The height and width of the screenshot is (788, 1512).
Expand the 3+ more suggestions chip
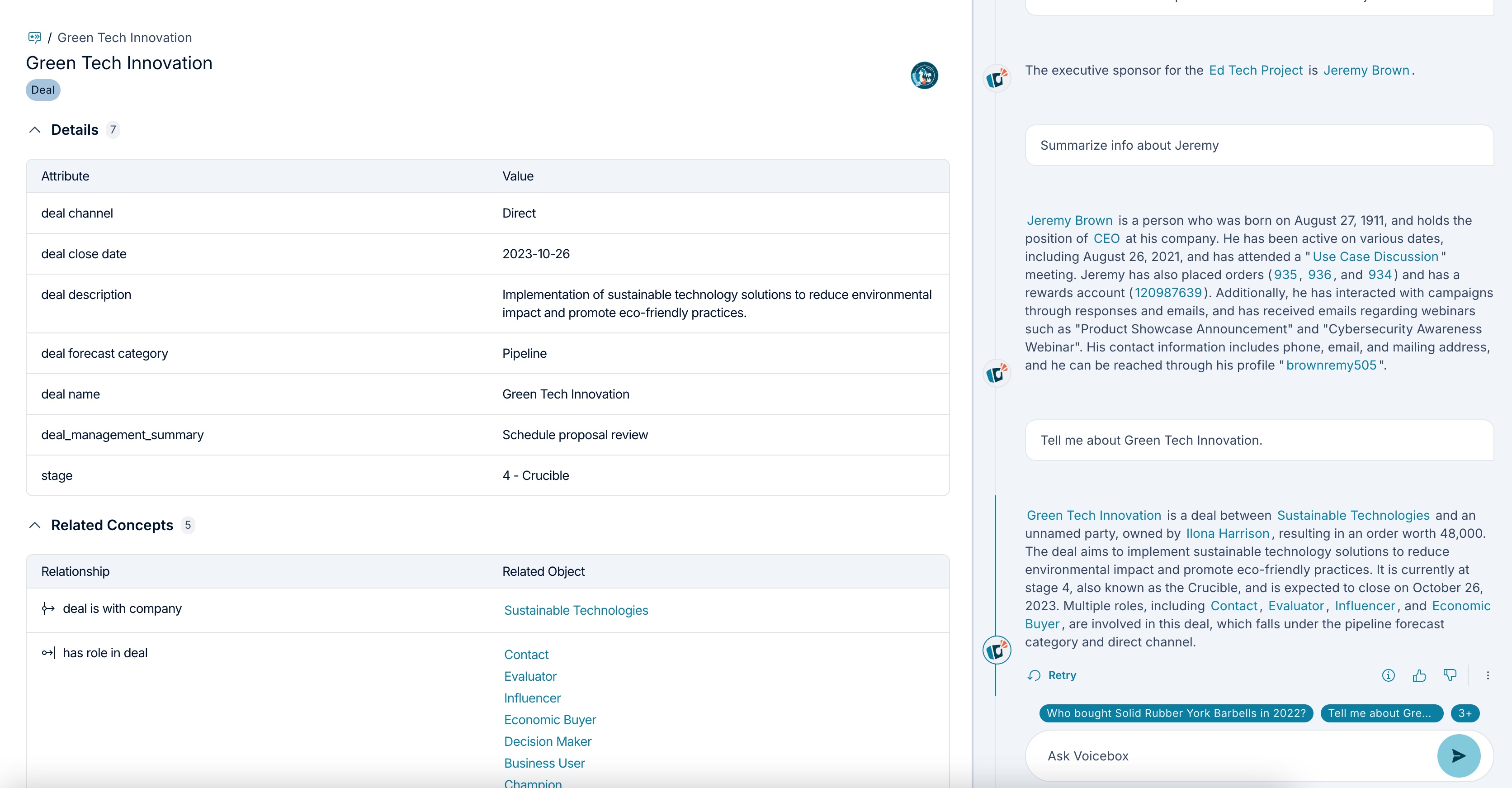pyautogui.click(x=1465, y=713)
